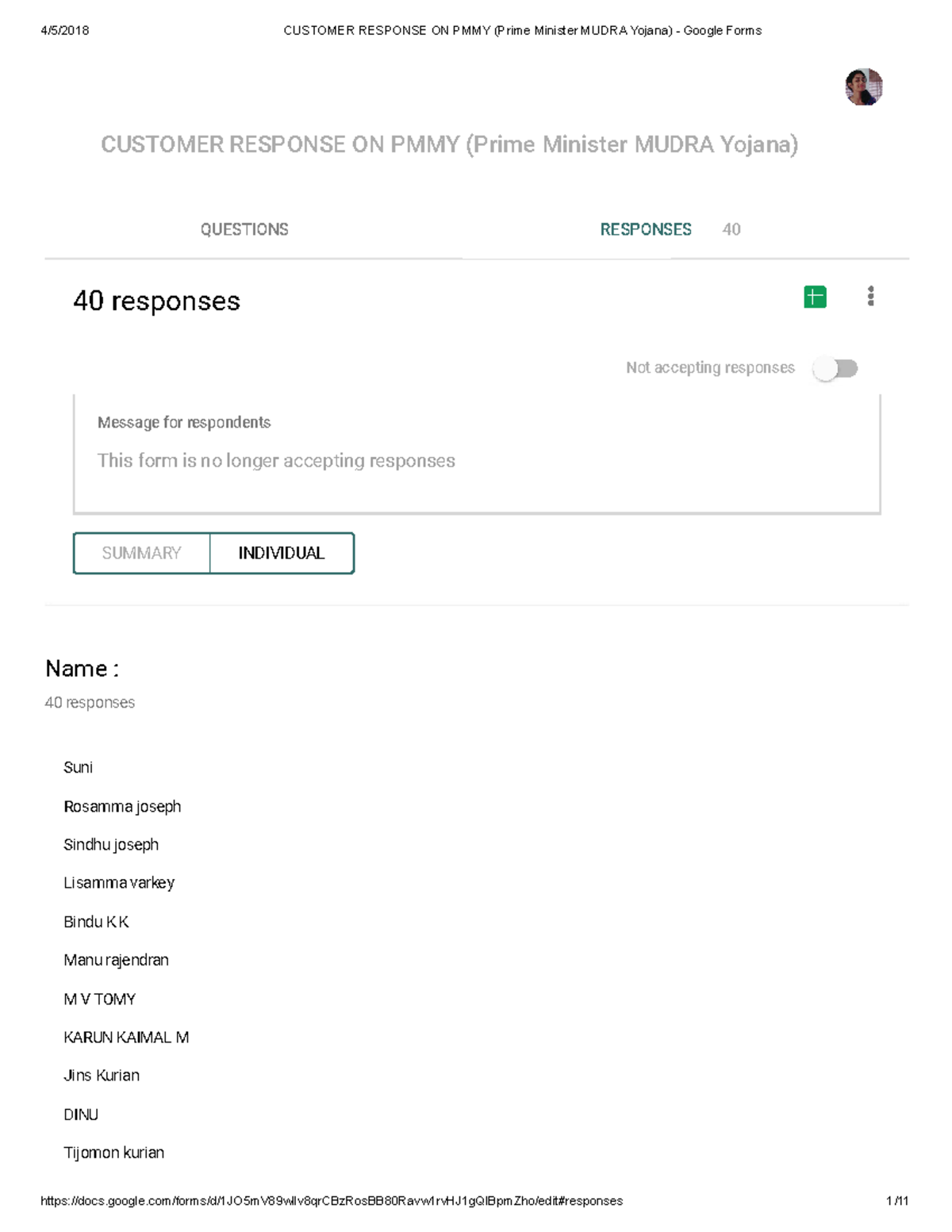The width and height of the screenshot is (952, 1232).
Task: Click the Message for respondents text field
Action: tap(476, 460)
